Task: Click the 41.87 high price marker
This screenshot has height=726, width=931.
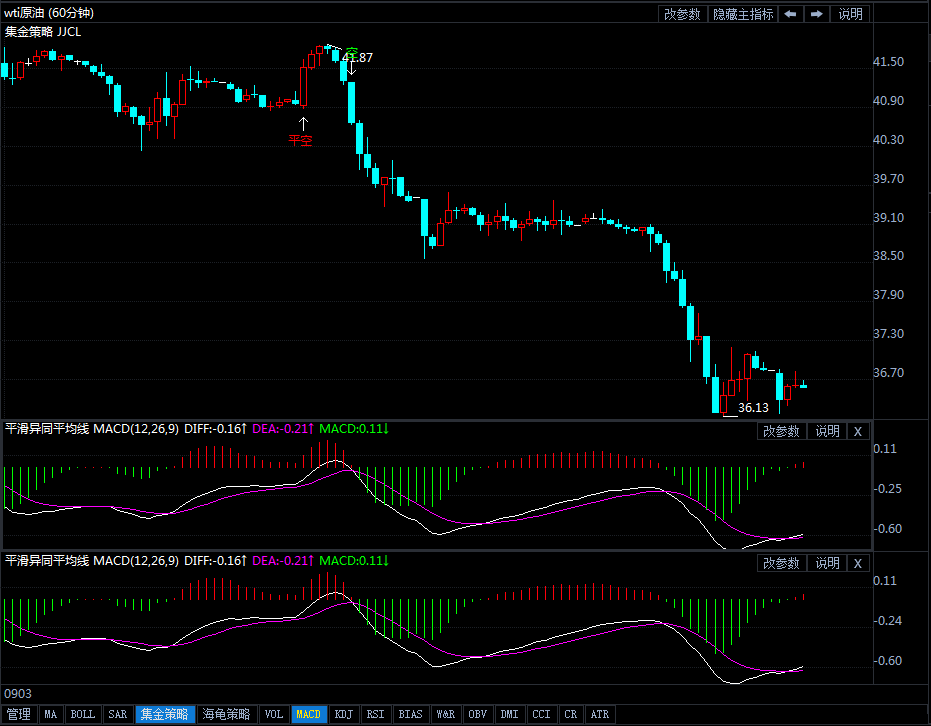Action: tap(357, 58)
